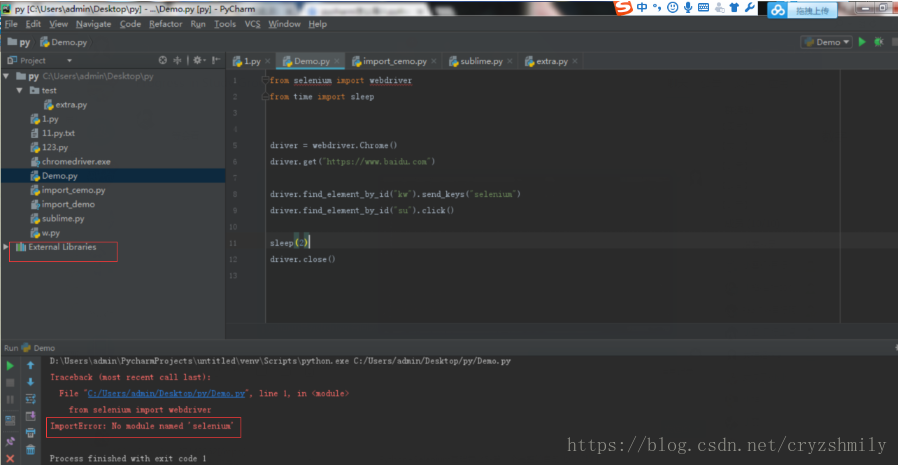Select sublime.py in the project tree
This screenshot has height=465, width=898.
63,219
